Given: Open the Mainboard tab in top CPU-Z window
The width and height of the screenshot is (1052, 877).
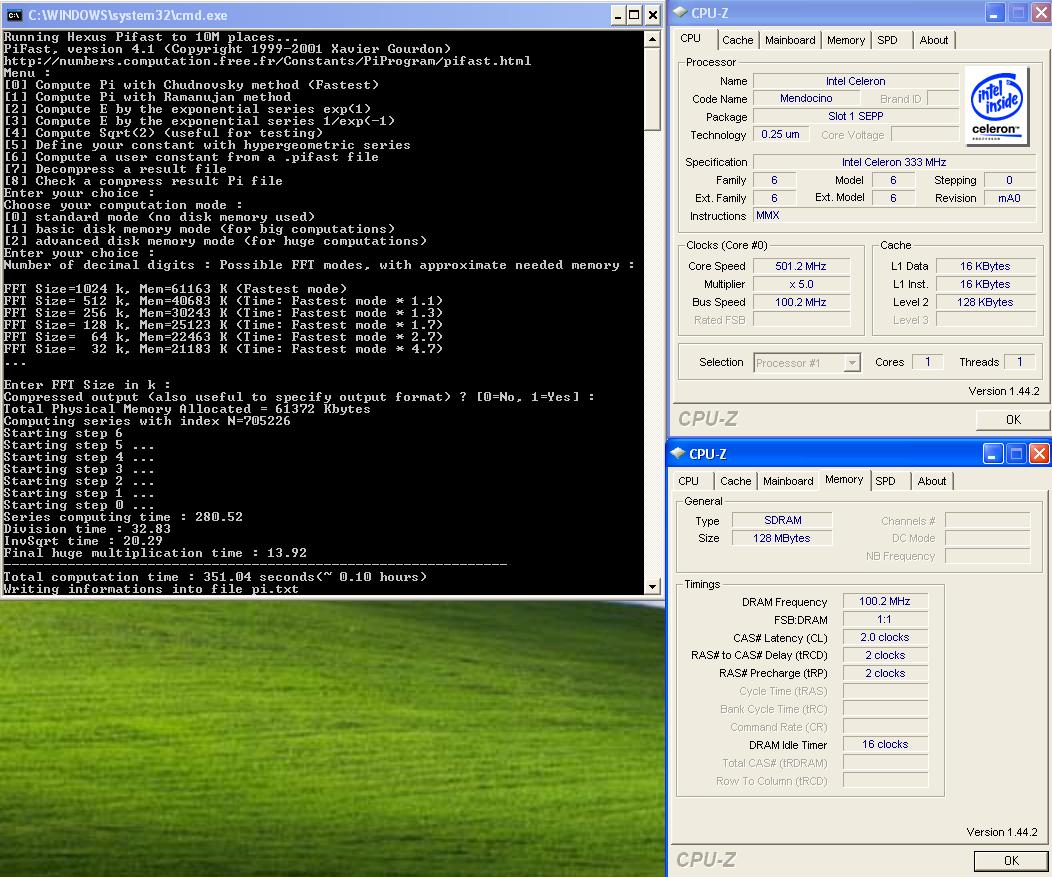Looking at the screenshot, I should click(790, 40).
